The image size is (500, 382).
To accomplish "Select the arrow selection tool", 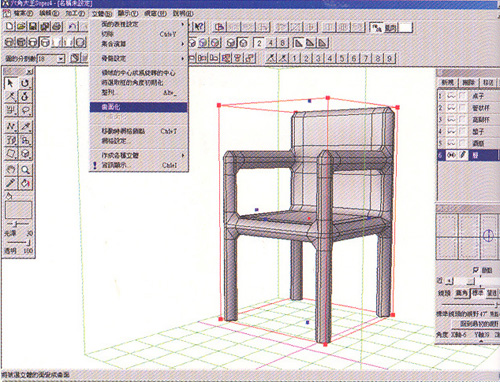I will click(11, 83).
